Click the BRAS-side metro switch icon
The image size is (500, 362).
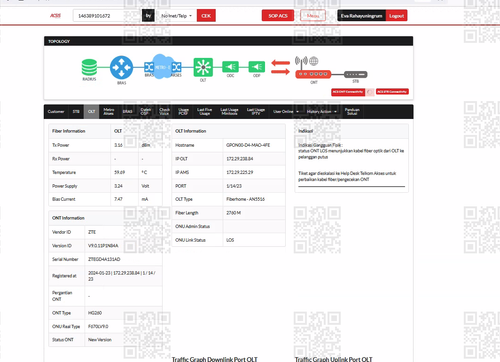click(149, 67)
